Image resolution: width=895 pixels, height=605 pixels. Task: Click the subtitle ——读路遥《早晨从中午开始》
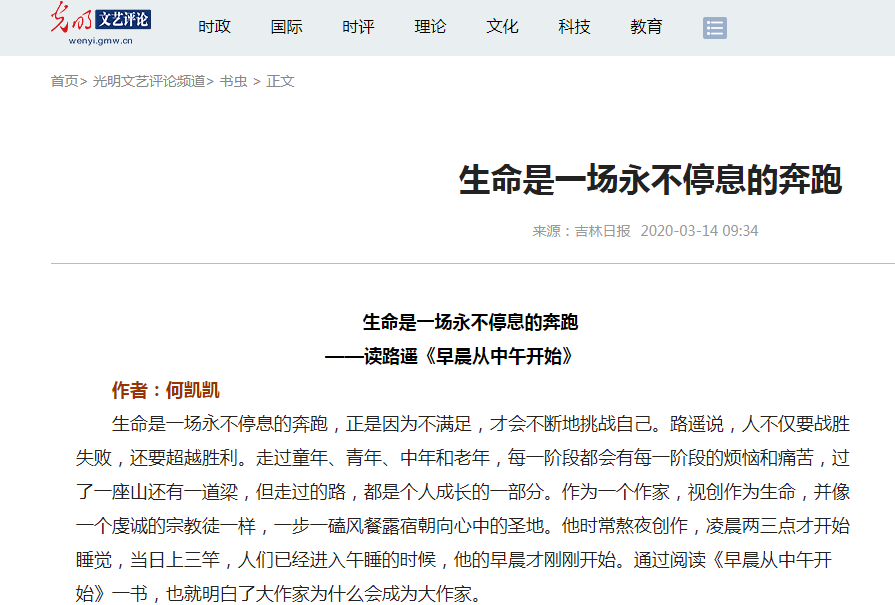pyautogui.click(x=448, y=357)
